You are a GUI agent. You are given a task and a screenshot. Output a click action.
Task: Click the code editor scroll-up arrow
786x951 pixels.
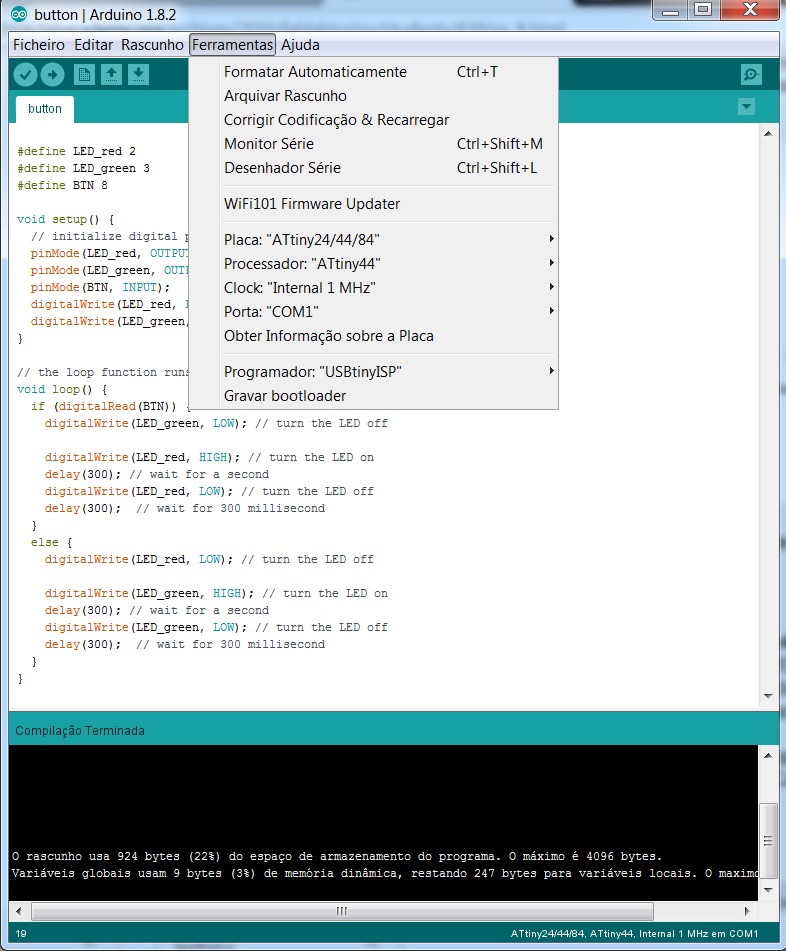coord(768,133)
